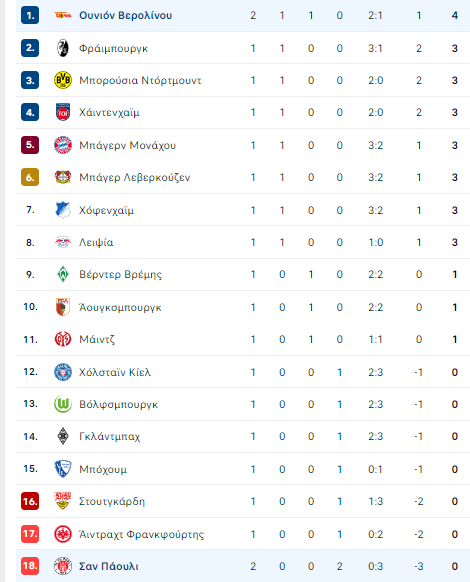The height and width of the screenshot is (582, 470).
Task: Click the red position badge 16
Action: tap(30, 501)
